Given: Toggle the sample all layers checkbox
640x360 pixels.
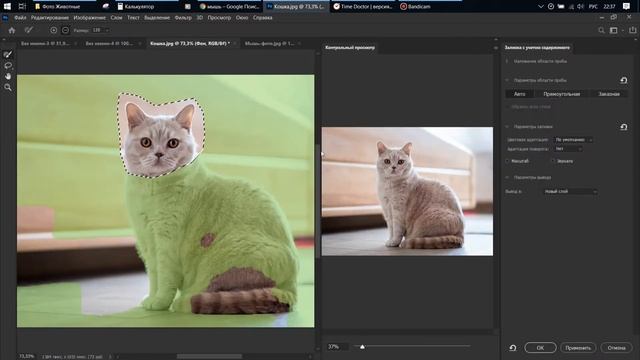Looking at the screenshot, I should tap(508, 107).
